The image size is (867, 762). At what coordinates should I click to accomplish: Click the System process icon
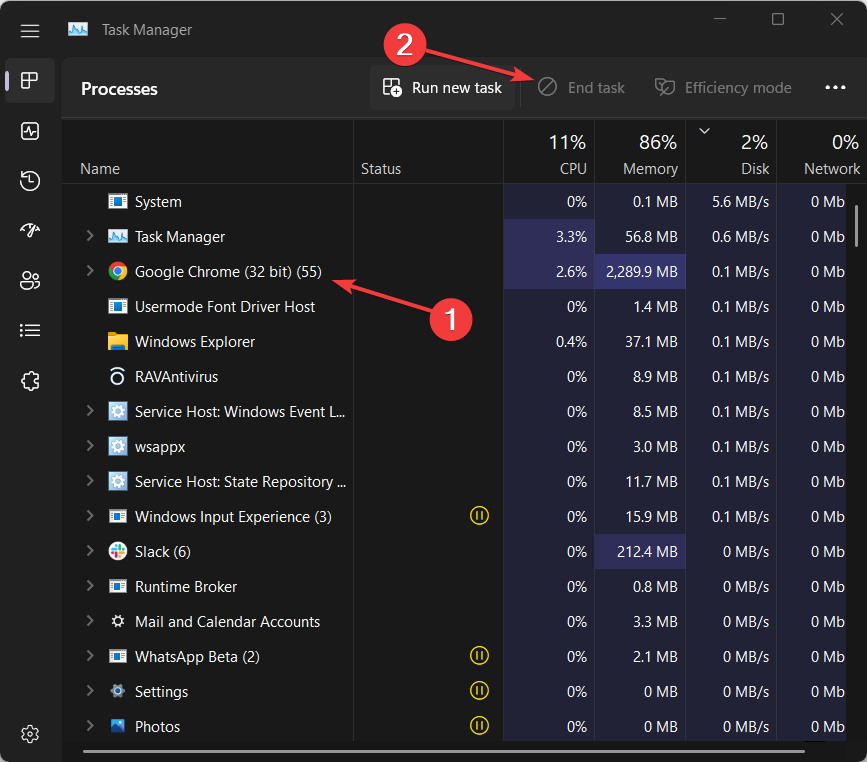pos(117,201)
